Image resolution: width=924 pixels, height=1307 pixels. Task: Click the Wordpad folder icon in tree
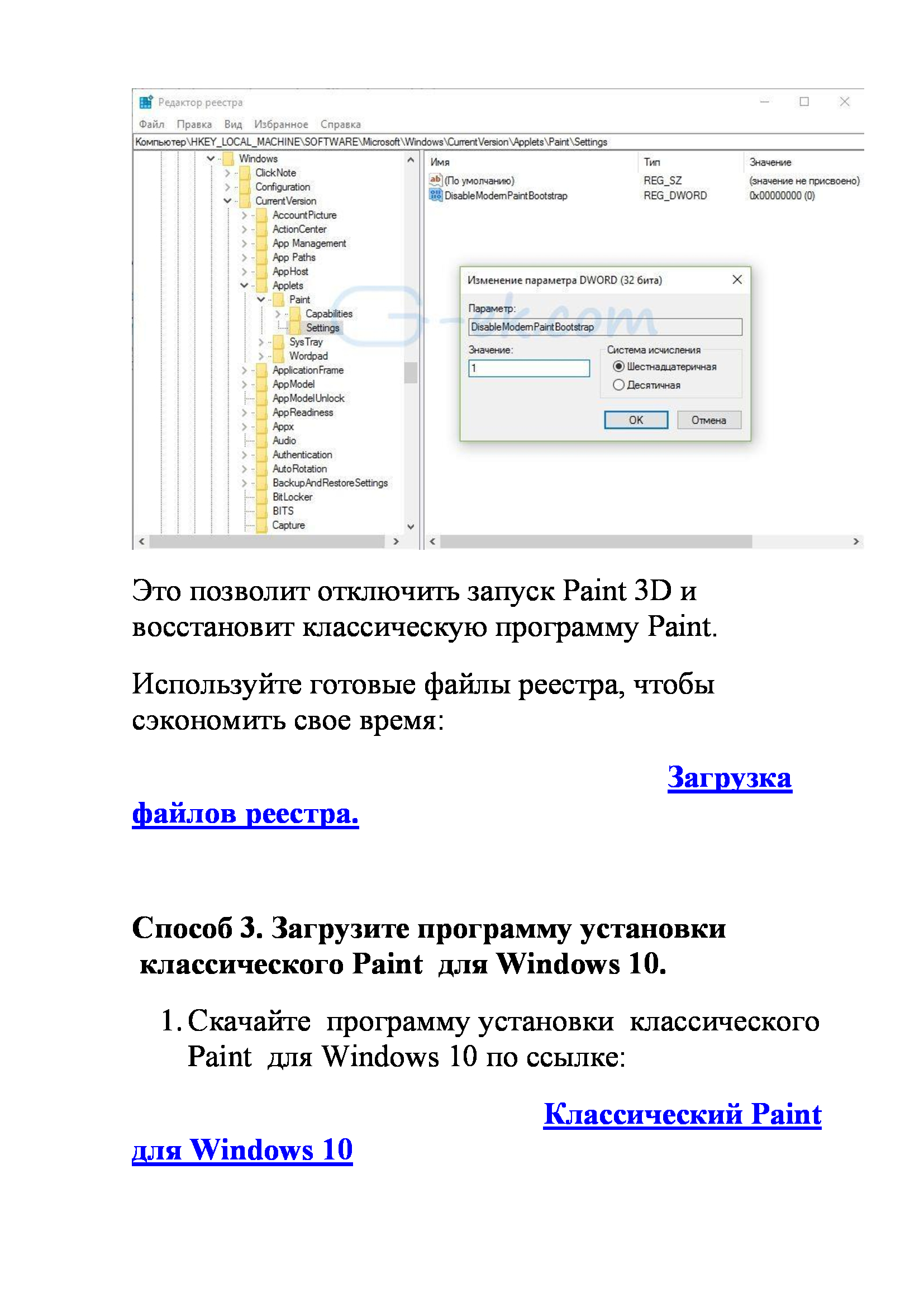point(278,356)
